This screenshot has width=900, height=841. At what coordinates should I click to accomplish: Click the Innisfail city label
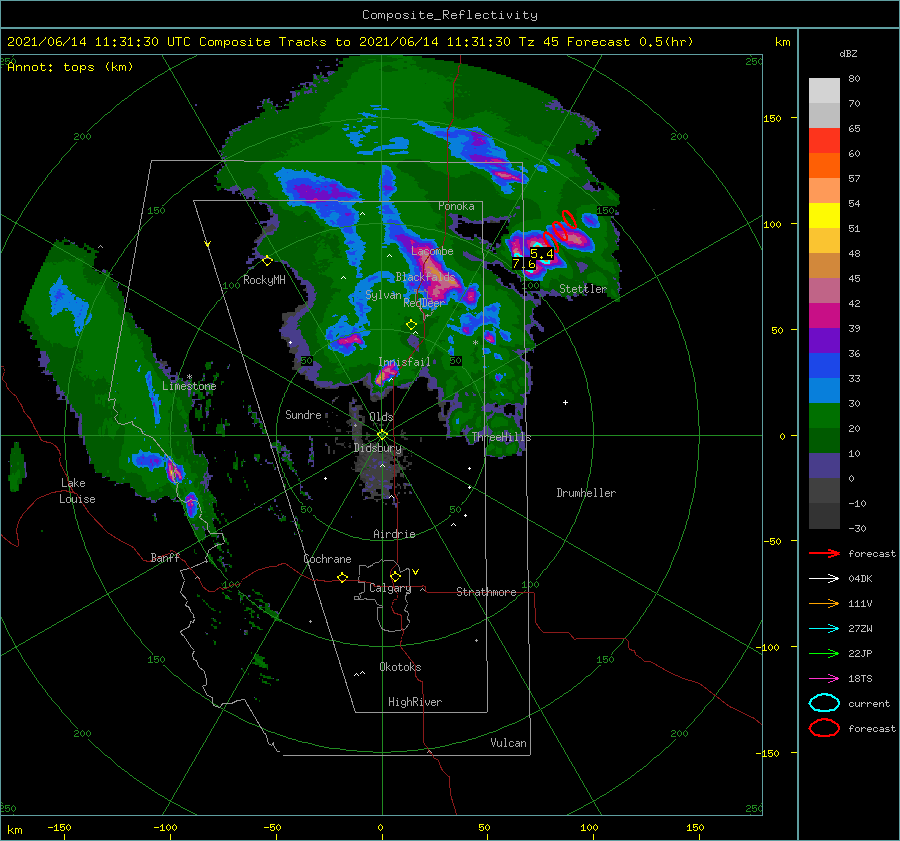[x=404, y=362]
